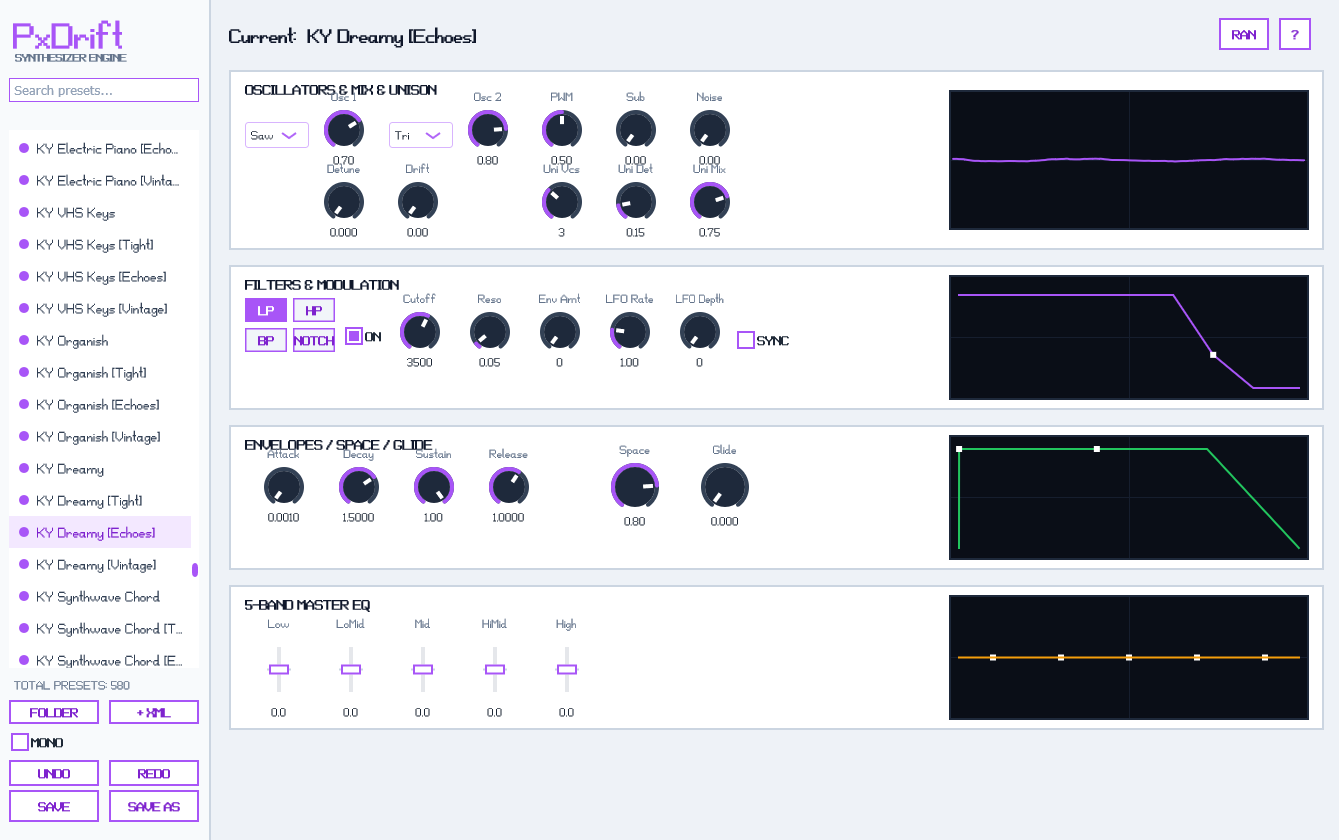Click the LFO Rate knob
The width and height of the screenshot is (1339, 840).
[629, 332]
